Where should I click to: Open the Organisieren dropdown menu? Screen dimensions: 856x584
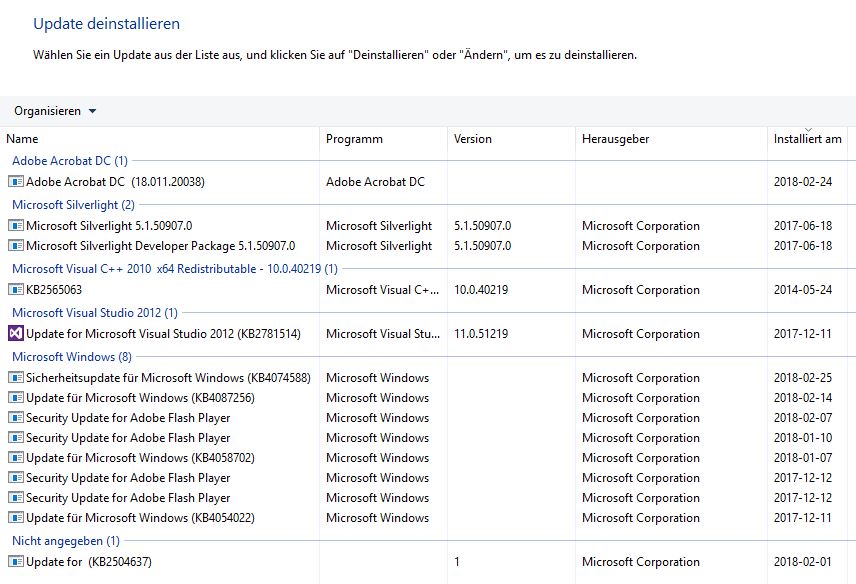pyautogui.click(x=55, y=111)
